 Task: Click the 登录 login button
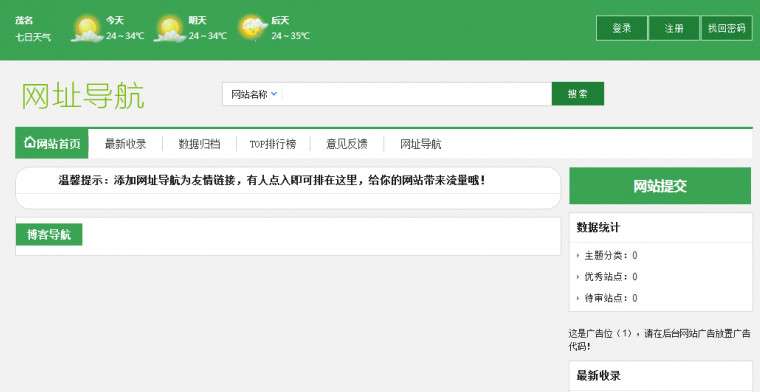click(x=621, y=28)
